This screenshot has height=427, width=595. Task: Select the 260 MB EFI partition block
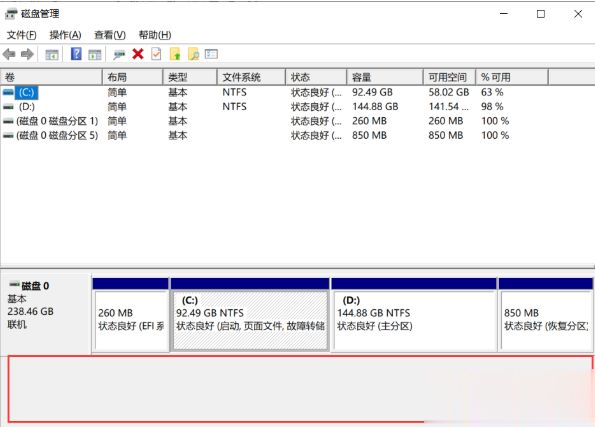point(131,321)
